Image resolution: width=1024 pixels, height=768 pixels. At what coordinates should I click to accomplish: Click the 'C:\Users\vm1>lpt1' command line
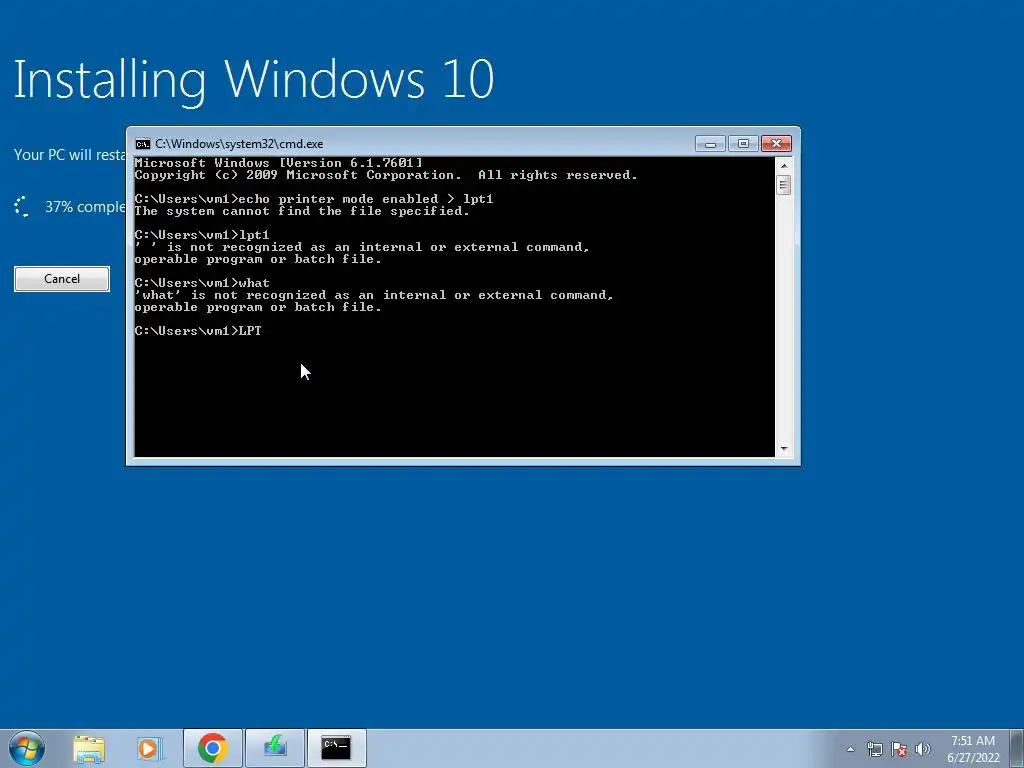[x=202, y=234]
